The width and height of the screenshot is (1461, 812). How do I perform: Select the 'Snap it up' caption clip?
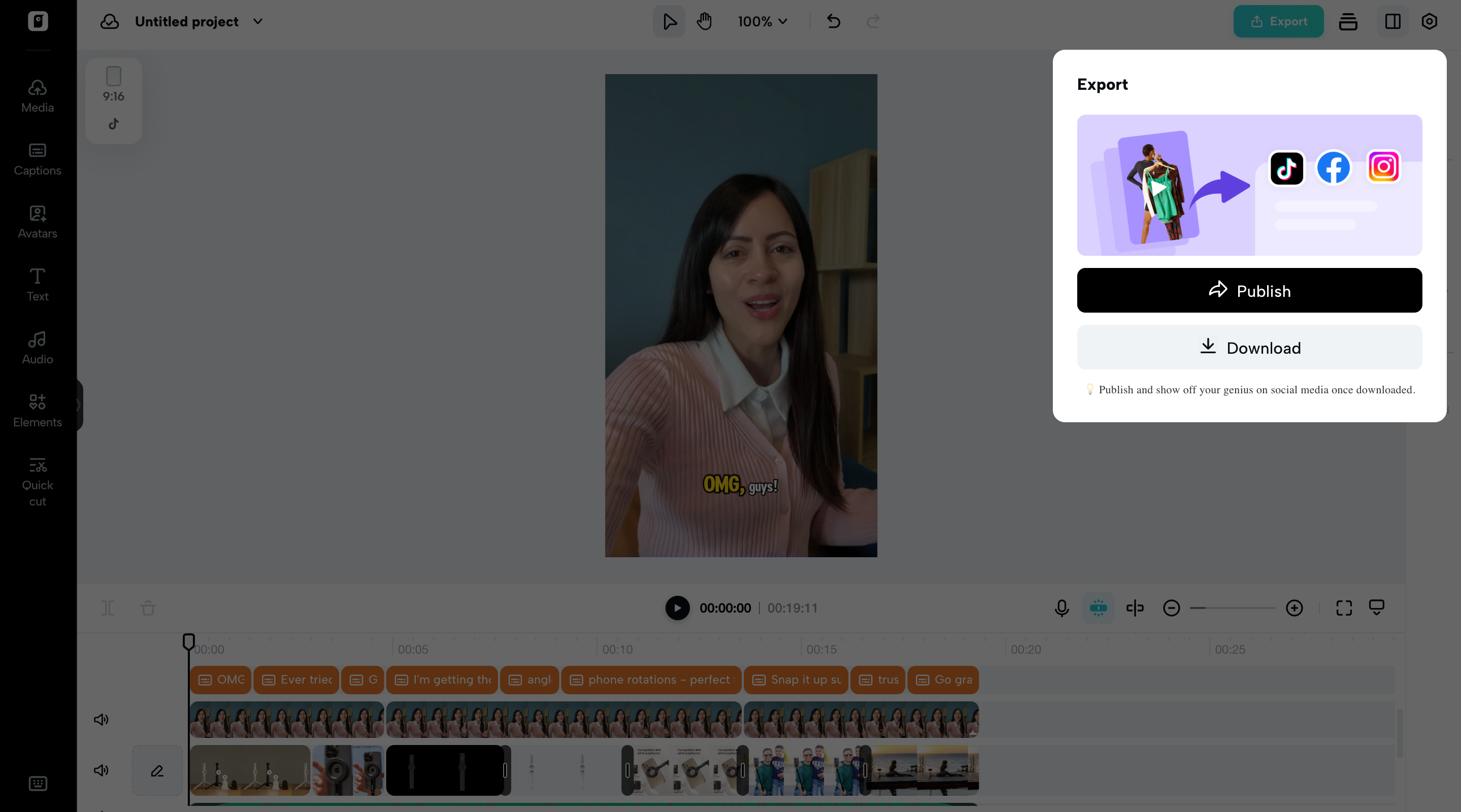point(795,680)
